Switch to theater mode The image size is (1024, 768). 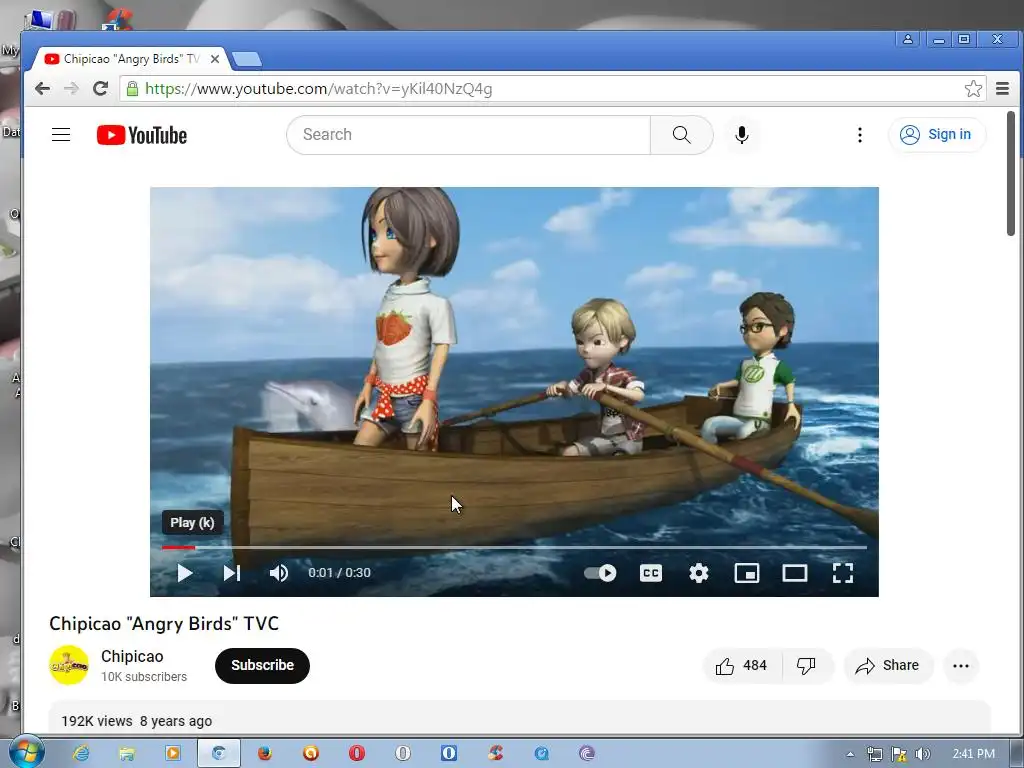[795, 573]
